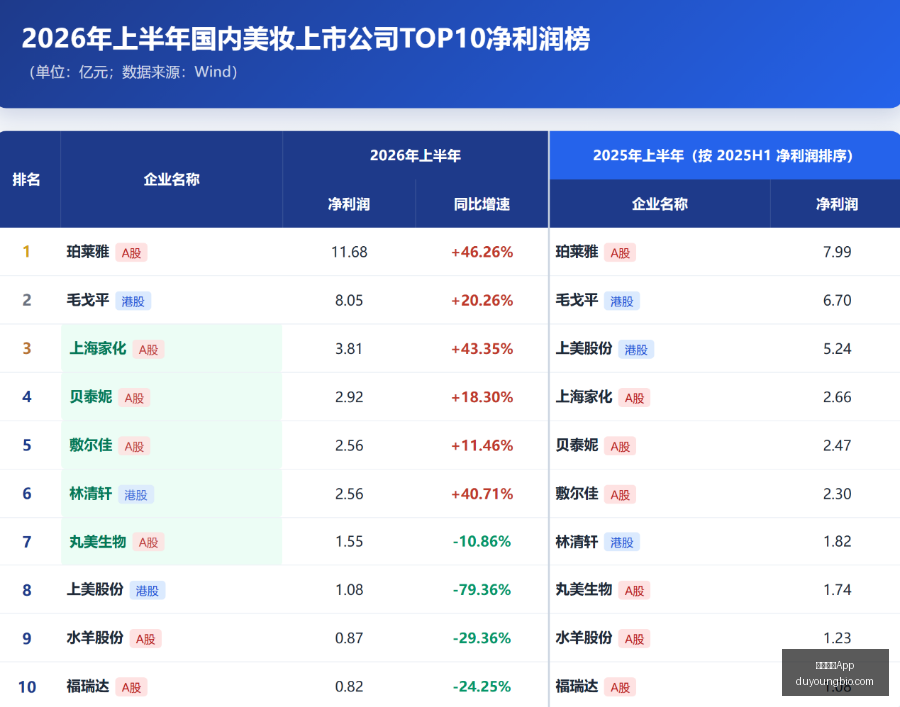This screenshot has width=900, height=707.
Task: Click 上海家化 in the 2025H1 column
Action: 584,397
